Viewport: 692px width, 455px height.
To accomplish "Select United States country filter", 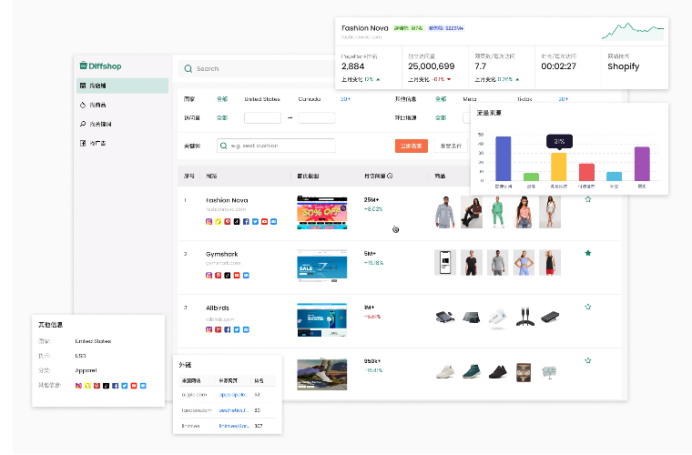I will click(x=262, y=99).
